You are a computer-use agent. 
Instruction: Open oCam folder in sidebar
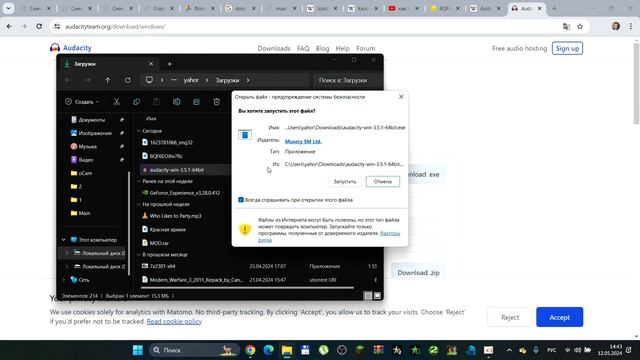85,173
